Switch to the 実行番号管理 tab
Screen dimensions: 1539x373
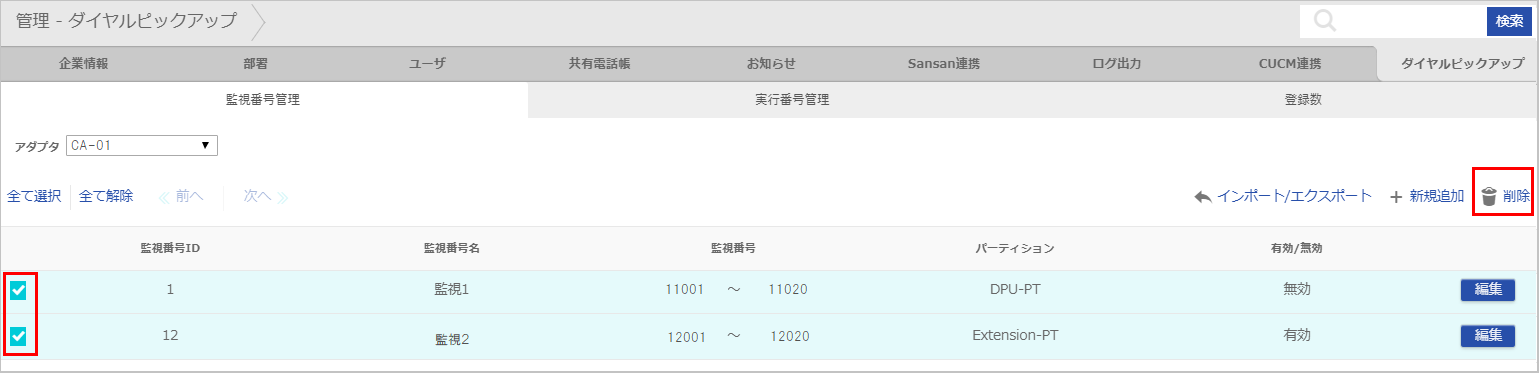pos(792,100)
